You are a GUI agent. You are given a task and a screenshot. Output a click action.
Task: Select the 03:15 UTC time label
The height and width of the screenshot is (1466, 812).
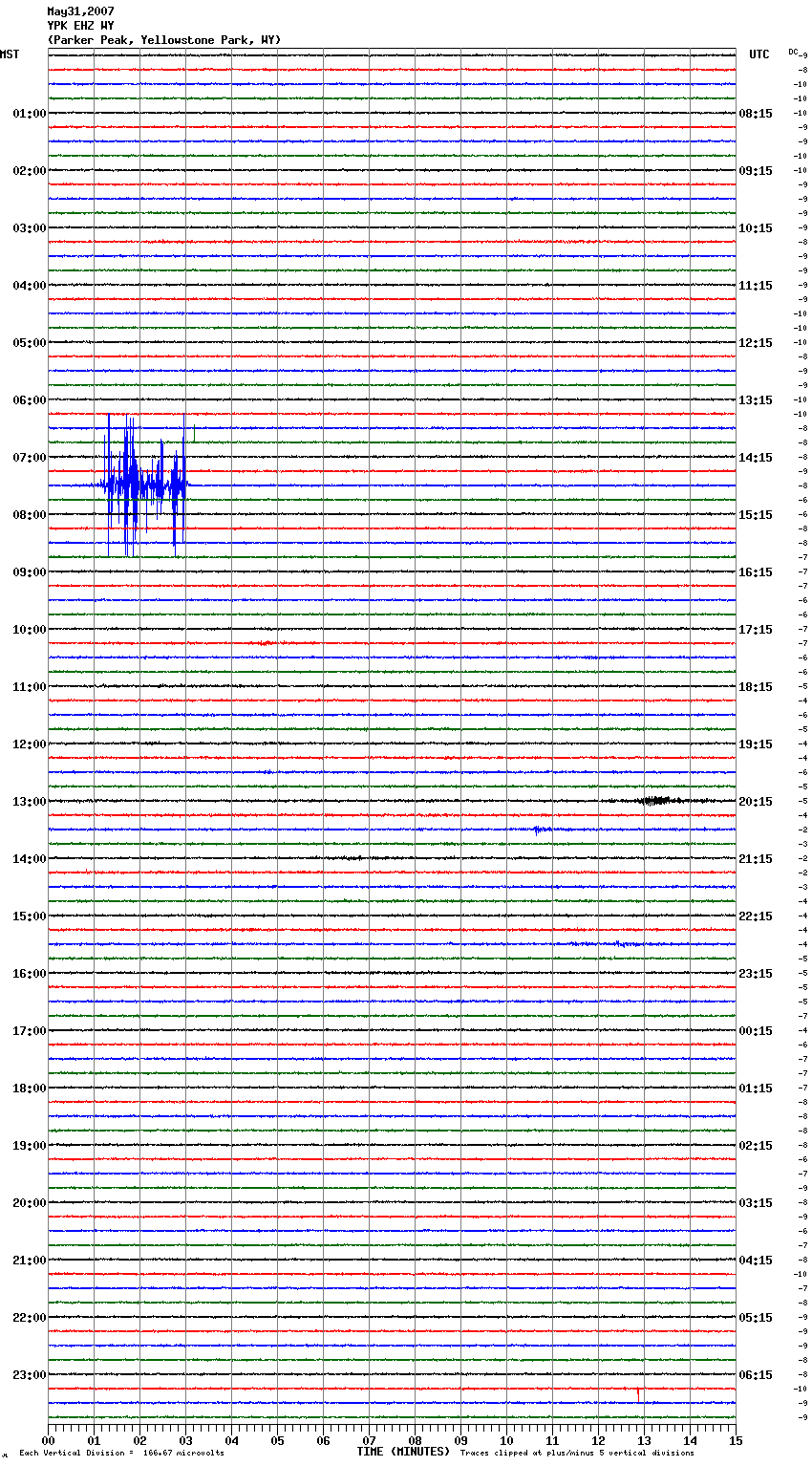[x=756, y=1203]
